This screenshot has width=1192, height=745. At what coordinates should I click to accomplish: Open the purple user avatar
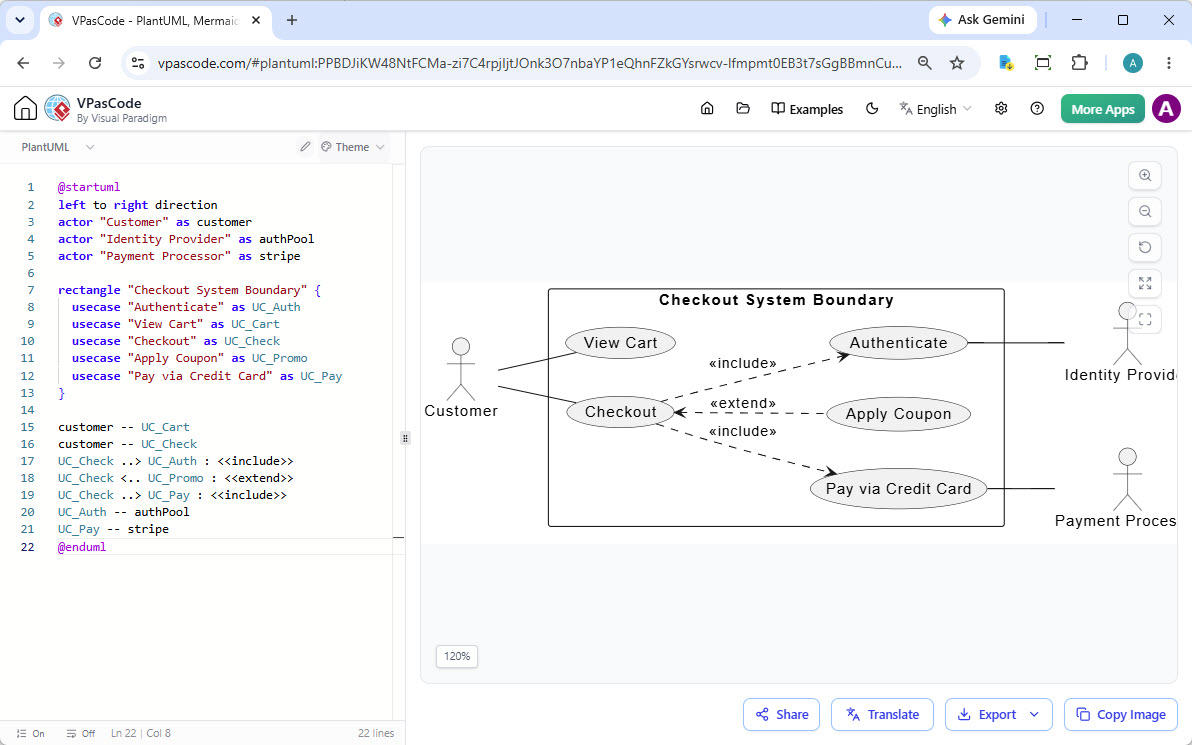[x=1166, y=109]
